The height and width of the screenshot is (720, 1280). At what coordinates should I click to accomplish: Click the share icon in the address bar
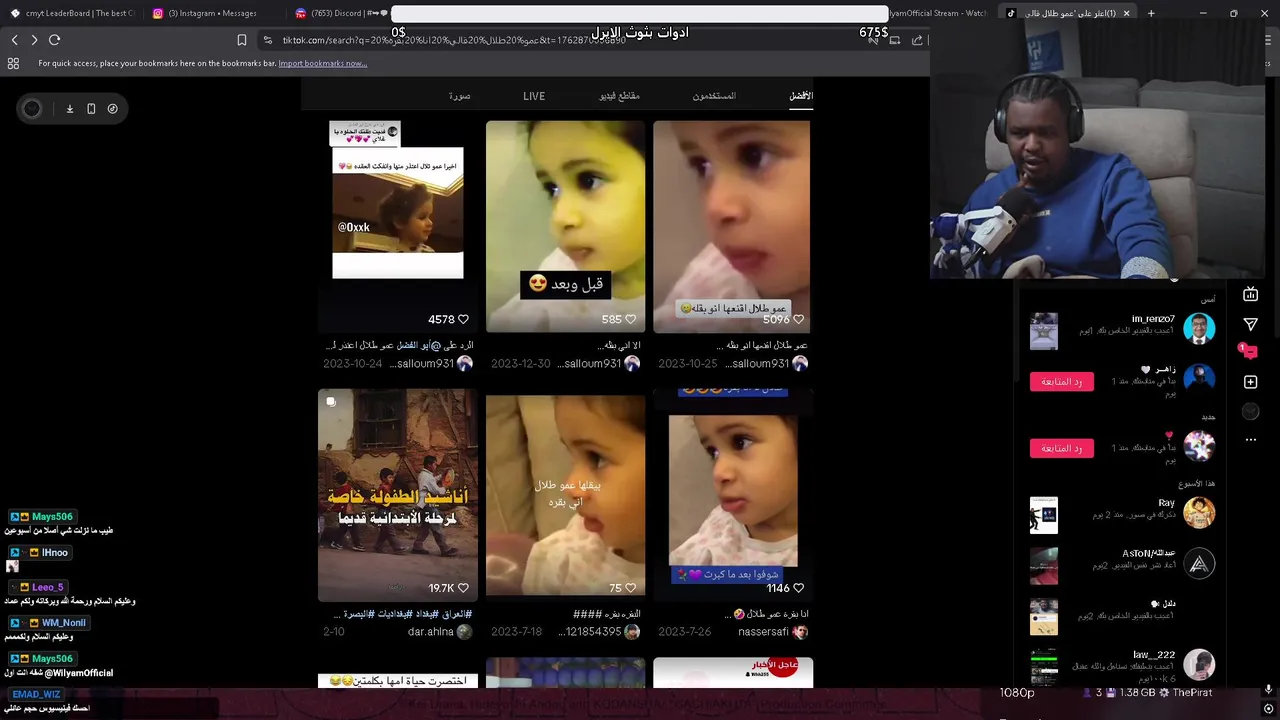coord(916,40)
